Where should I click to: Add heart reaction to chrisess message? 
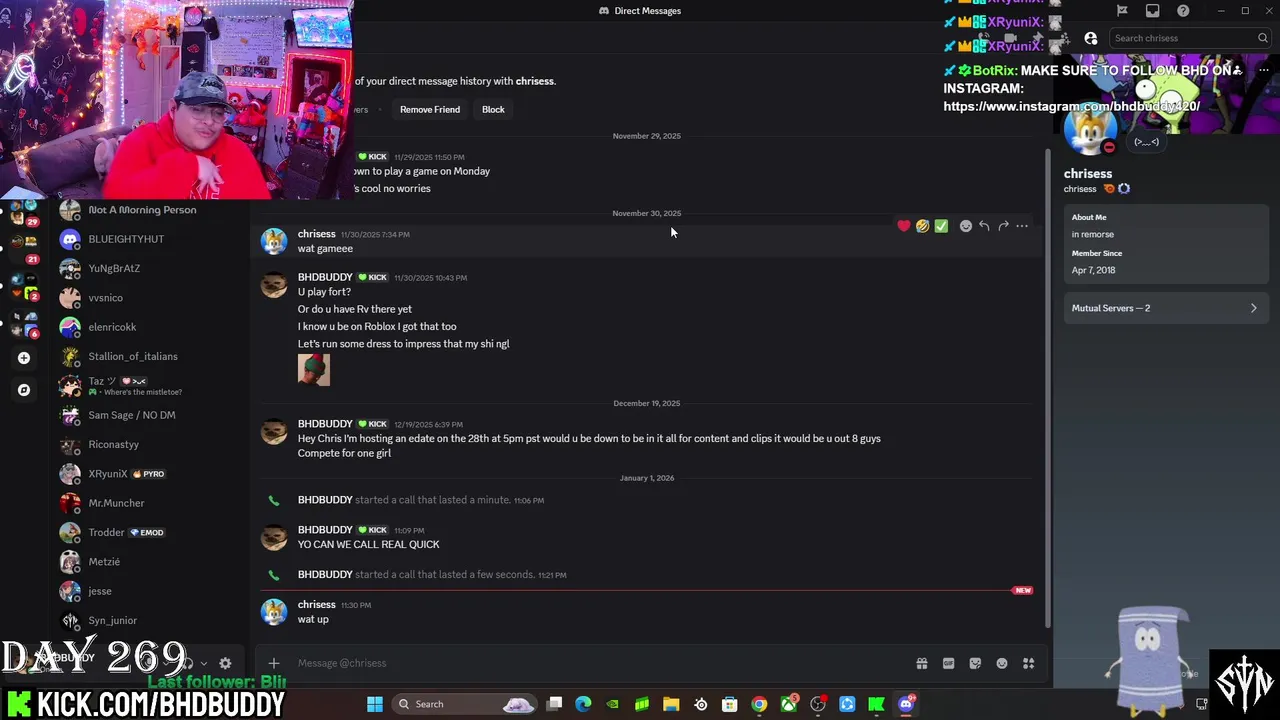904,226
